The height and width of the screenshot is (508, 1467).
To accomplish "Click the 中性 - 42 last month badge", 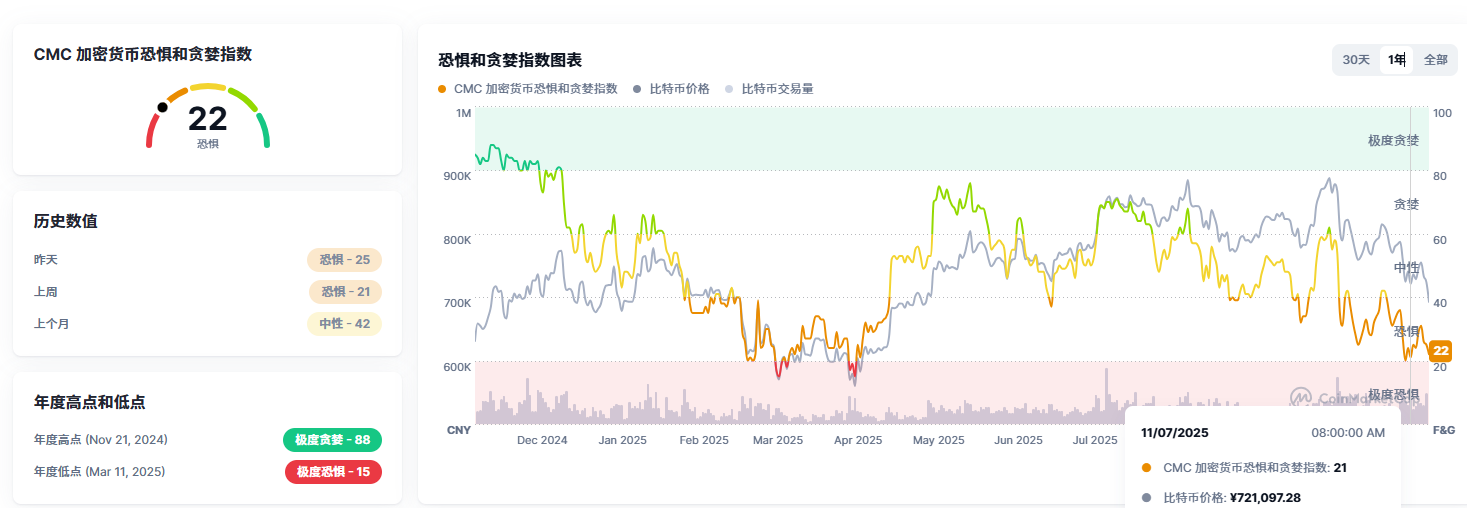I will (x=344, y=324).
